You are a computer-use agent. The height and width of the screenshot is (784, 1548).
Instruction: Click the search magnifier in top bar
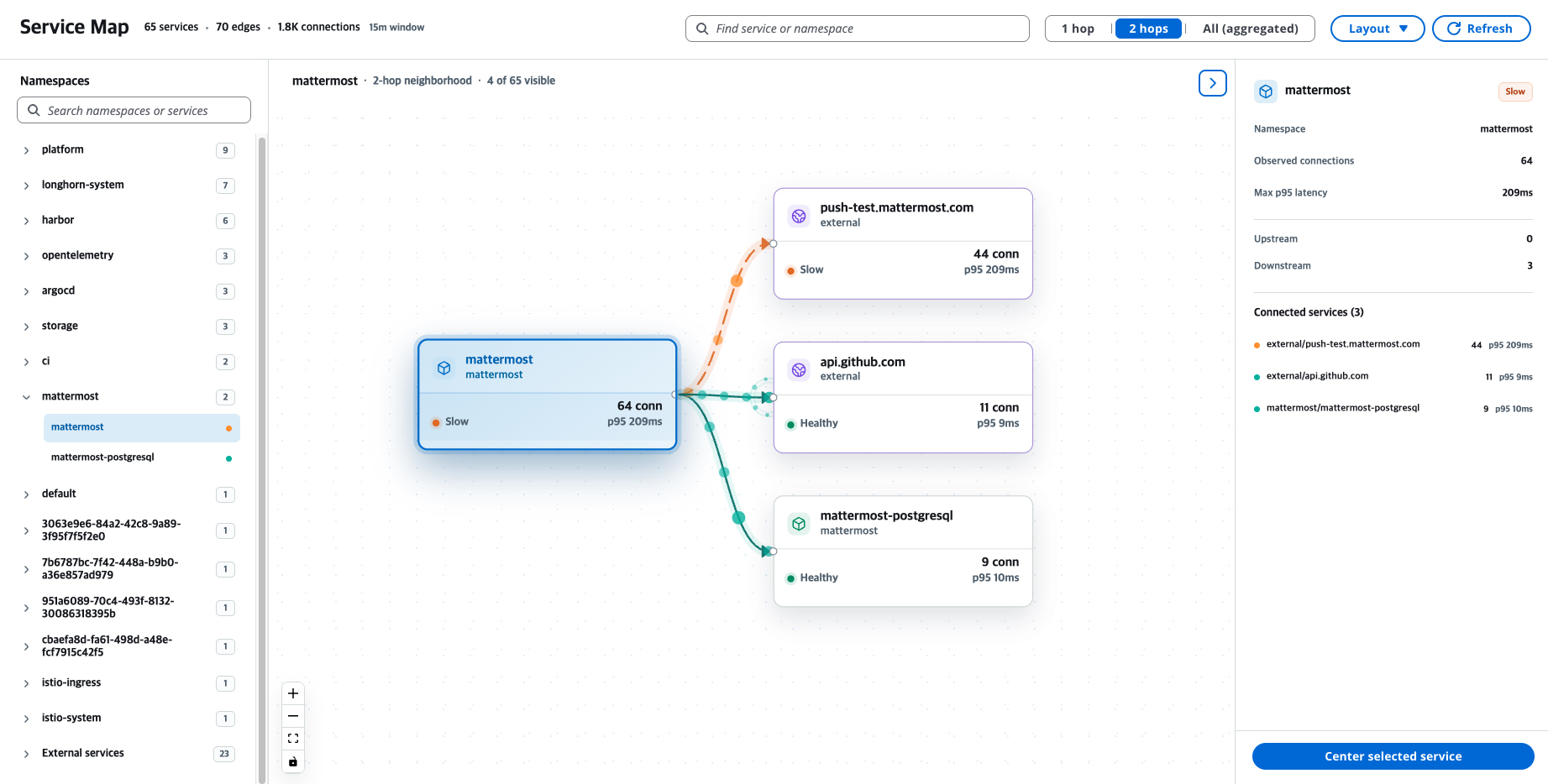(x=702, y=29)
